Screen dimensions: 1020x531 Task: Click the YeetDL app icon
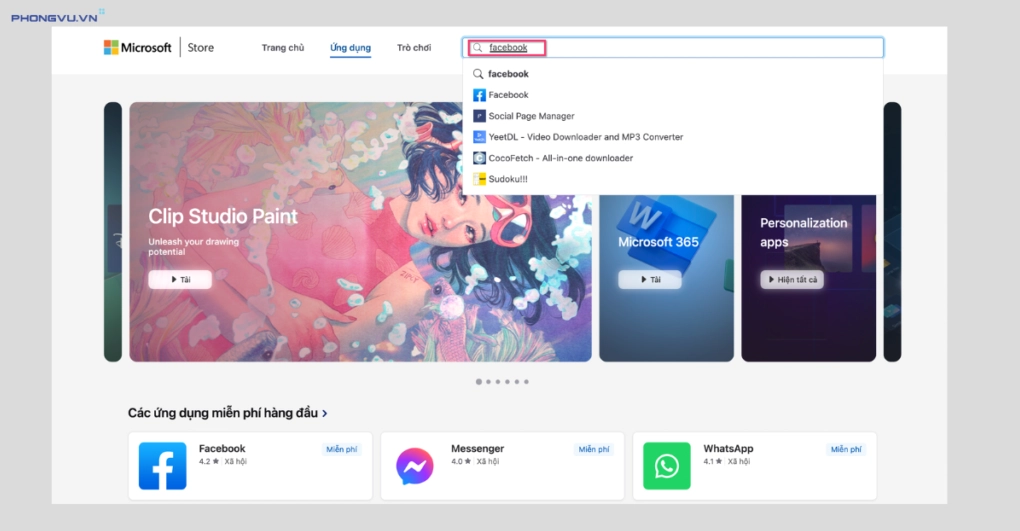click(479, 137)
